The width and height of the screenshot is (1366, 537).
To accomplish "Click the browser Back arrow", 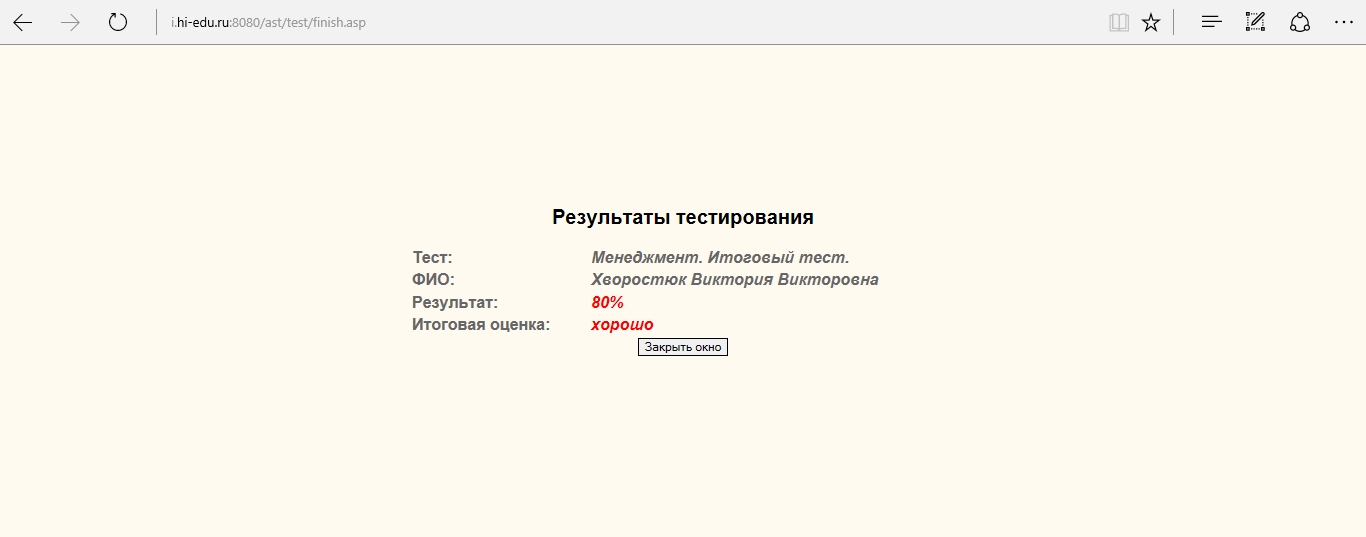I will (22, 22).
